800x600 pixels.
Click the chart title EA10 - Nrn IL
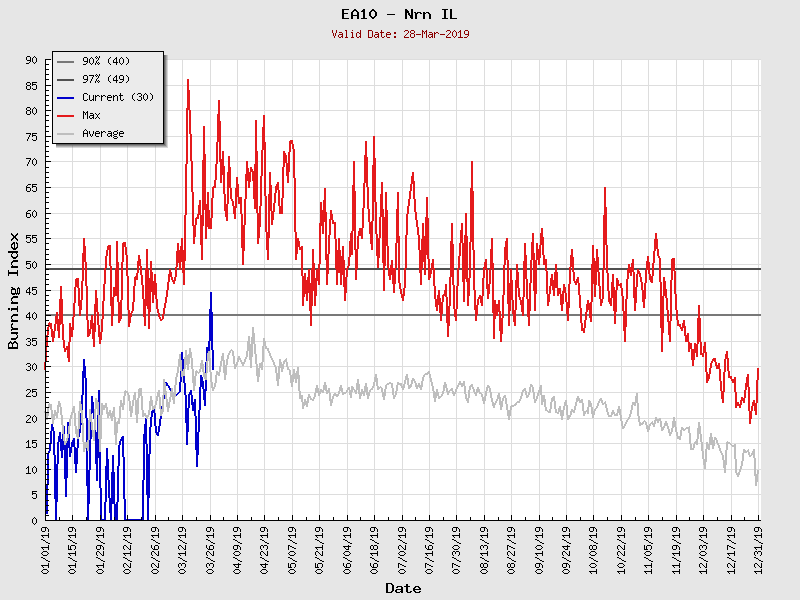click(399, 14)
